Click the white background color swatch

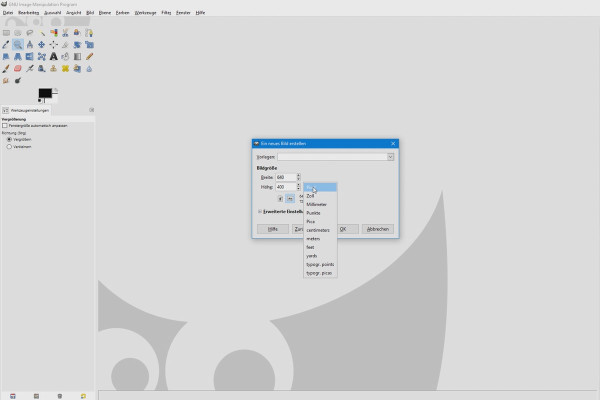[x=55, y=100]
